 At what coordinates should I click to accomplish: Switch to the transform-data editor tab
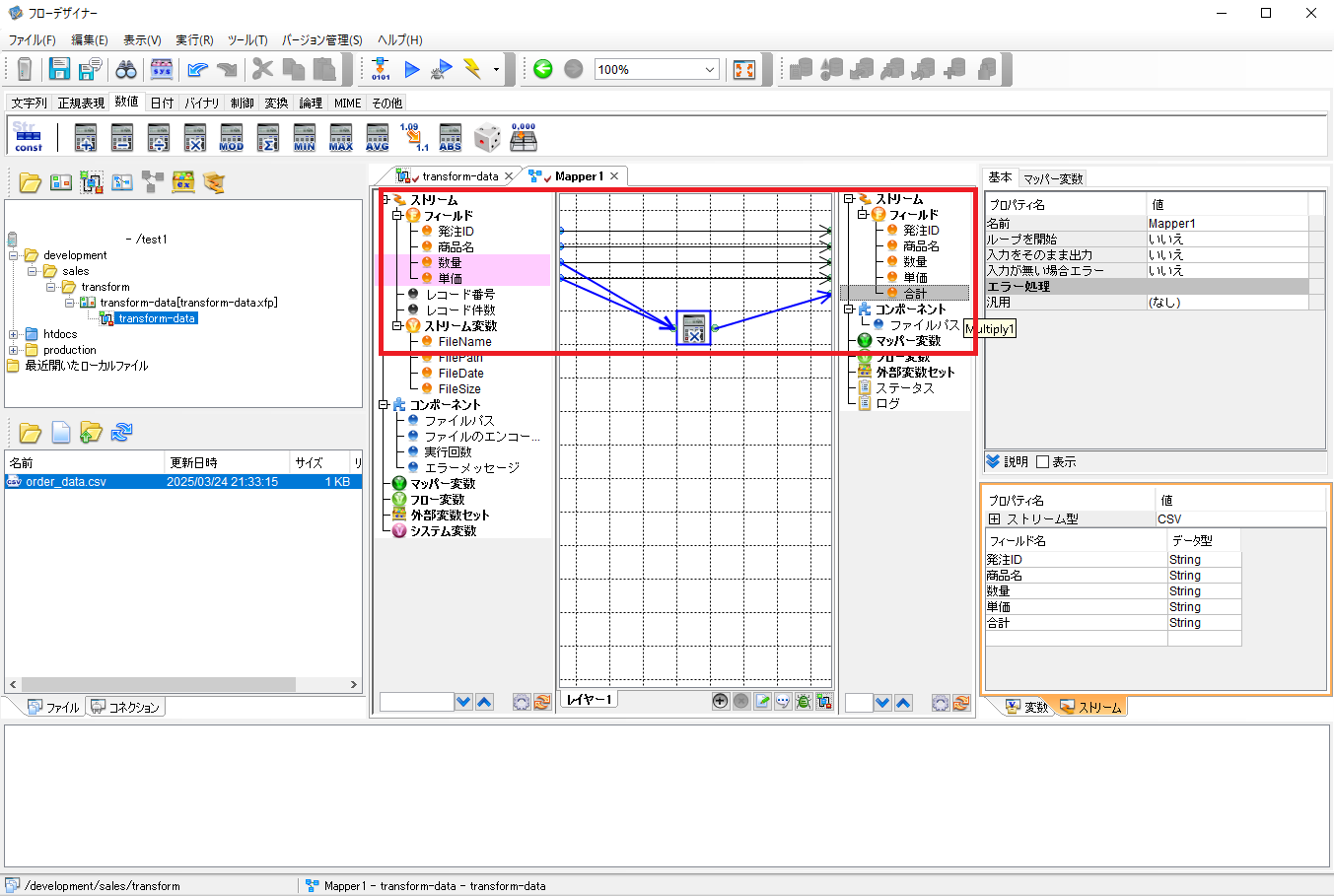point(459,176)
